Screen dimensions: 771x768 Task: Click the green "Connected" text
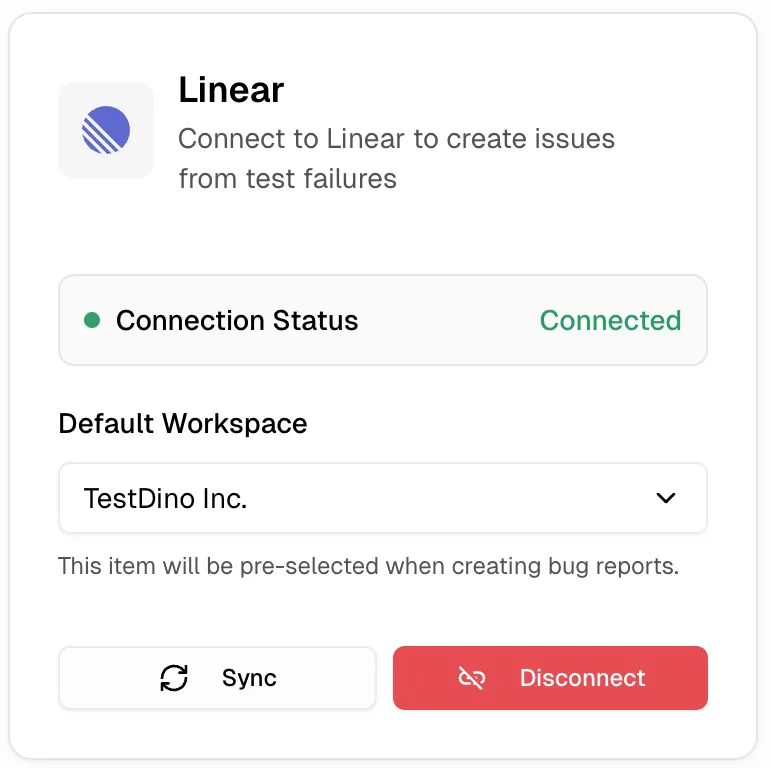click(x=610, y=321)
